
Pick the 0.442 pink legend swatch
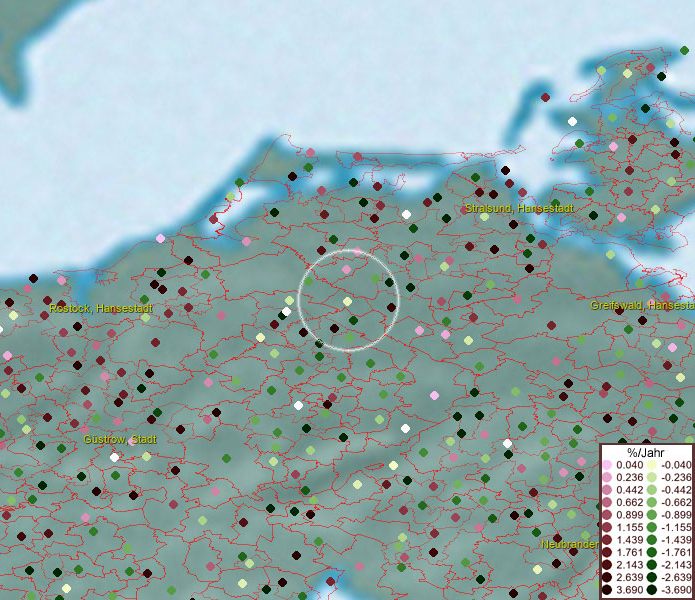coord(608,490)
